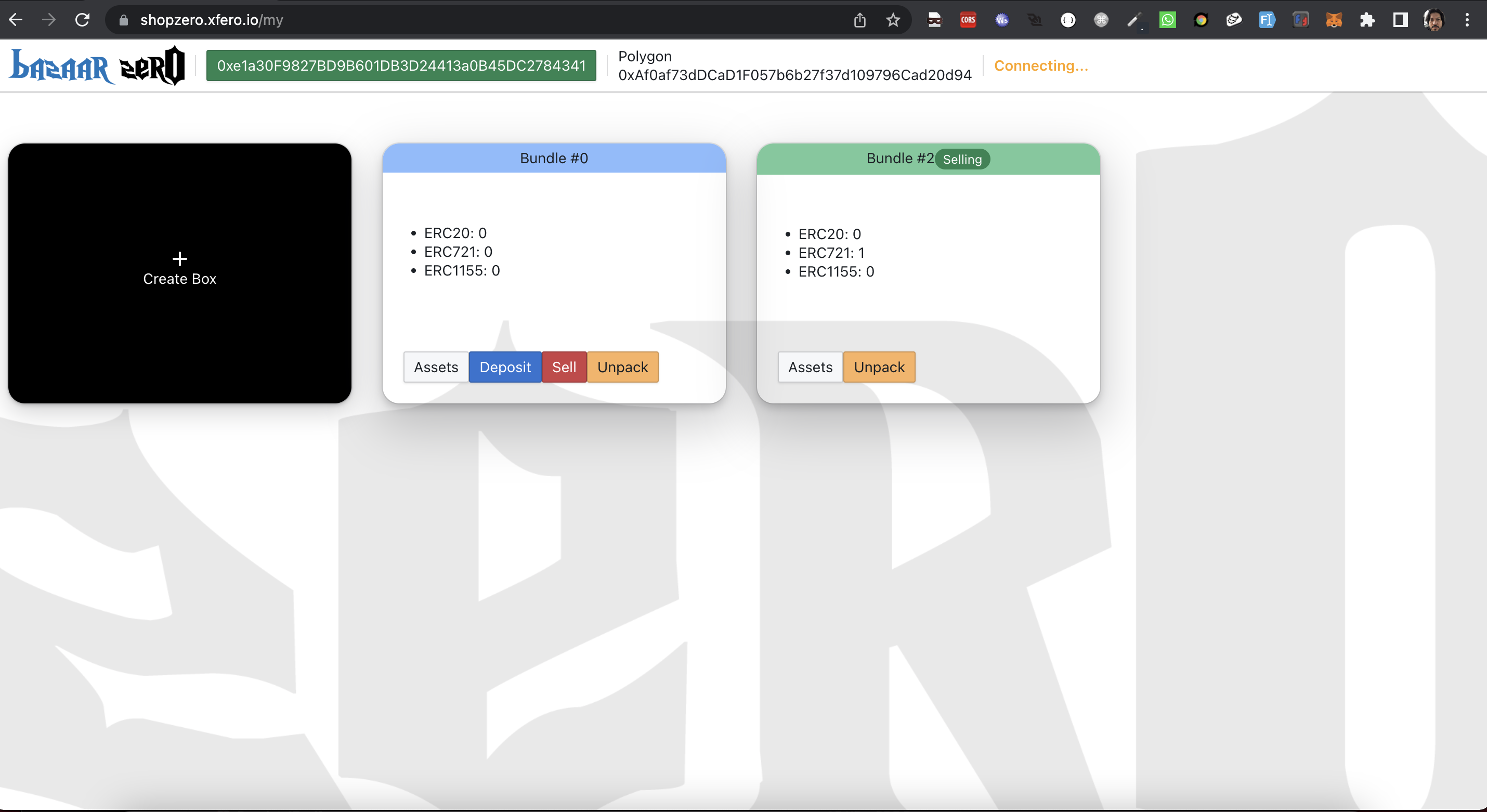
Task: Click the share page icon
Action: pos(859,20)
